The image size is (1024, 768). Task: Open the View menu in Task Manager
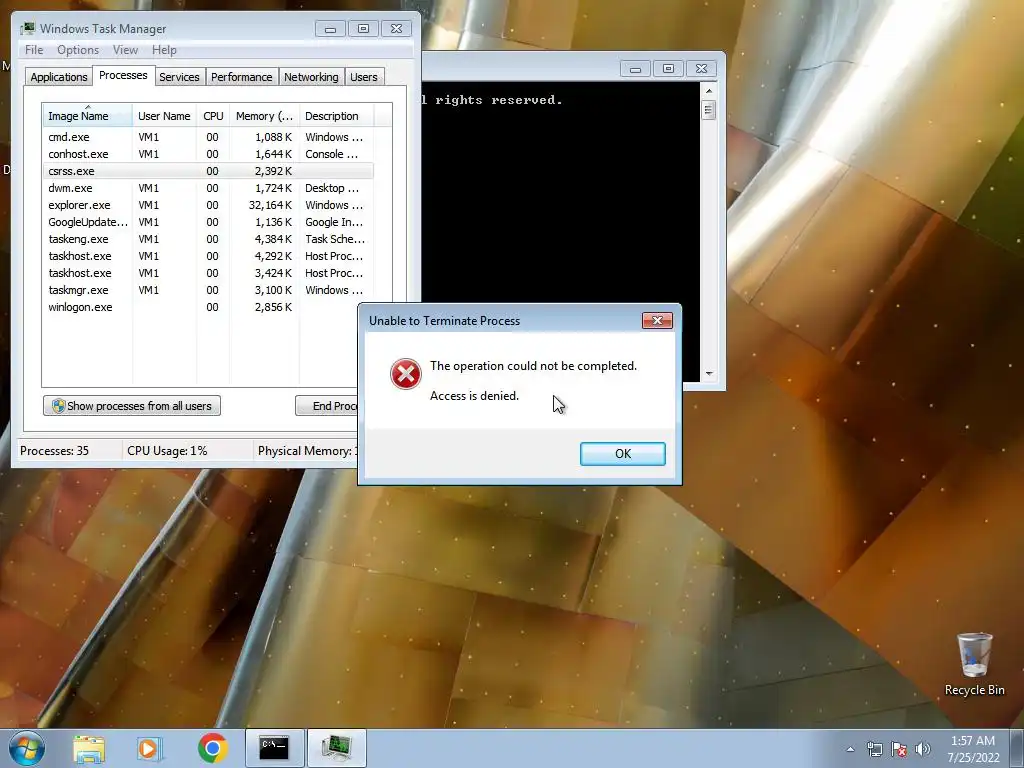(x=125, y=50)
